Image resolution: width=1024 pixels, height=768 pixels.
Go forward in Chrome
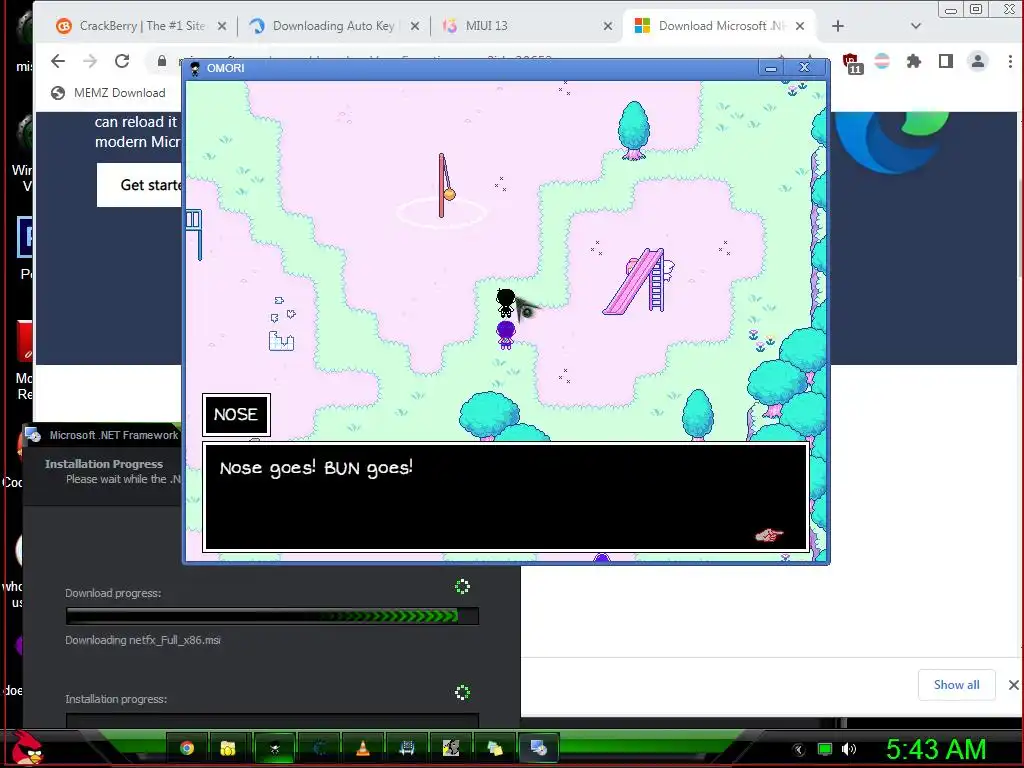[x=89, y=61]
